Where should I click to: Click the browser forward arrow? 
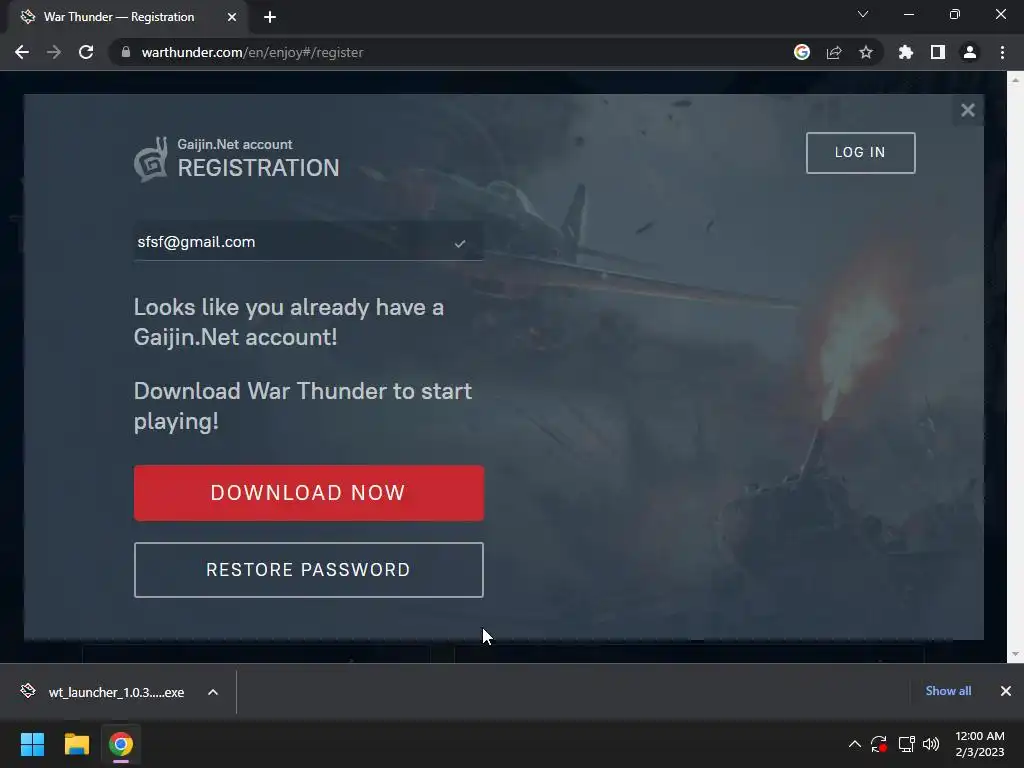54,52
